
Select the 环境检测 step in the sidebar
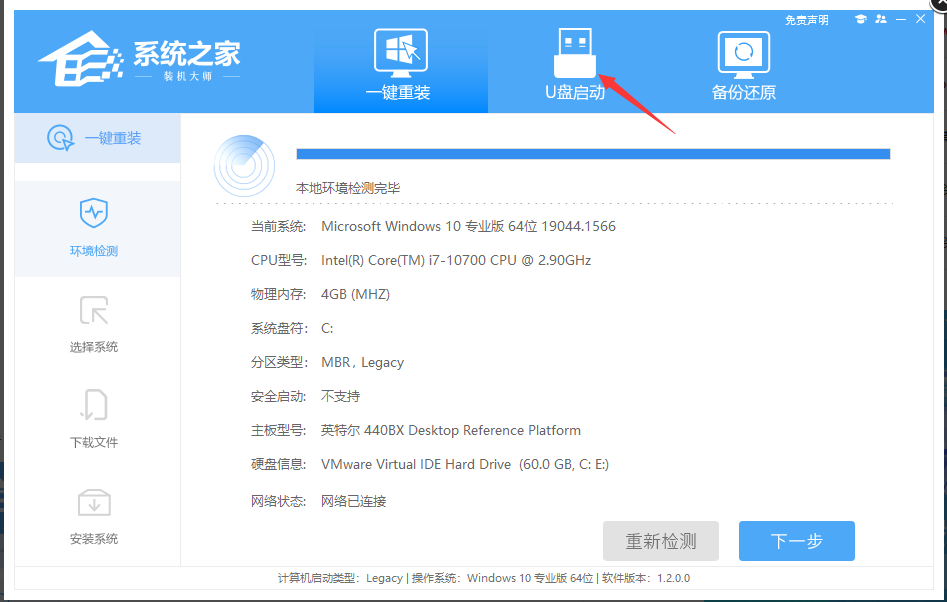97,229
